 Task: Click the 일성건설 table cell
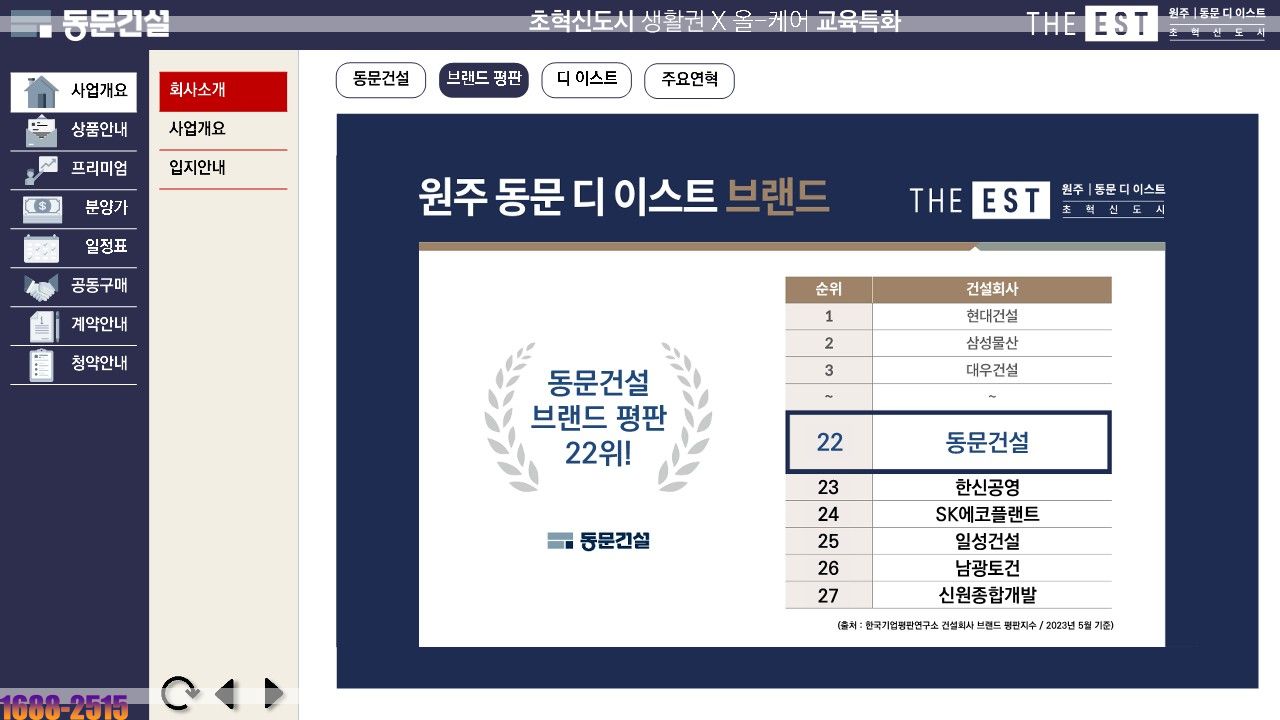[x=992, y=541]
